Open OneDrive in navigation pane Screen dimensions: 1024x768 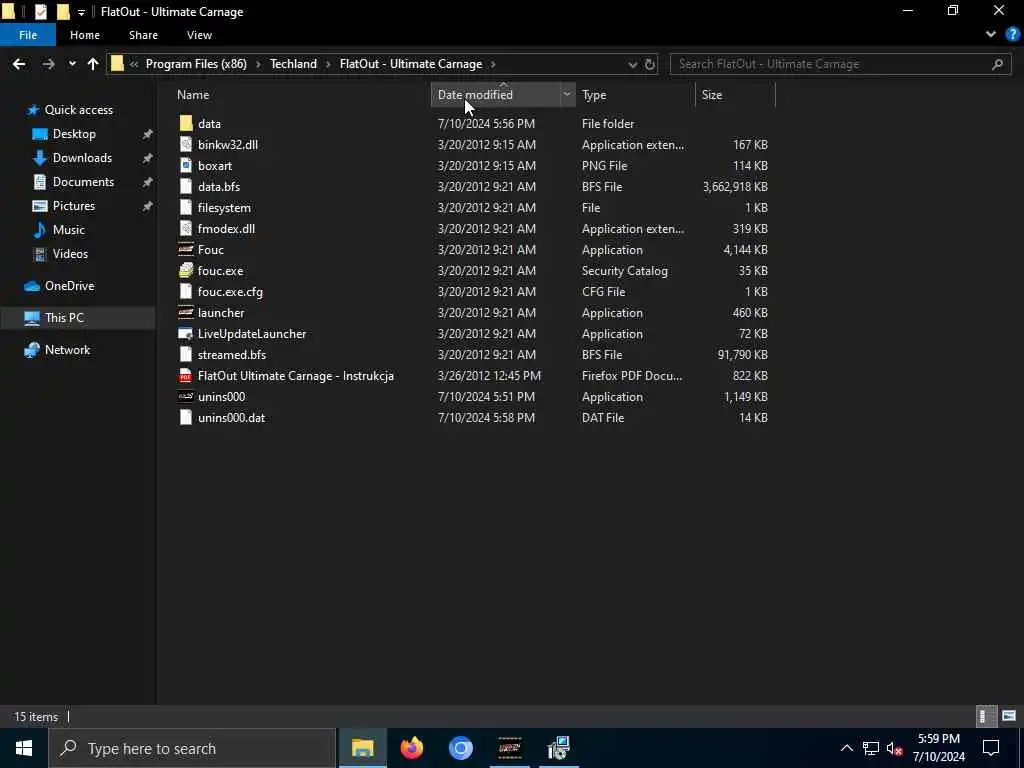(69, 286)
